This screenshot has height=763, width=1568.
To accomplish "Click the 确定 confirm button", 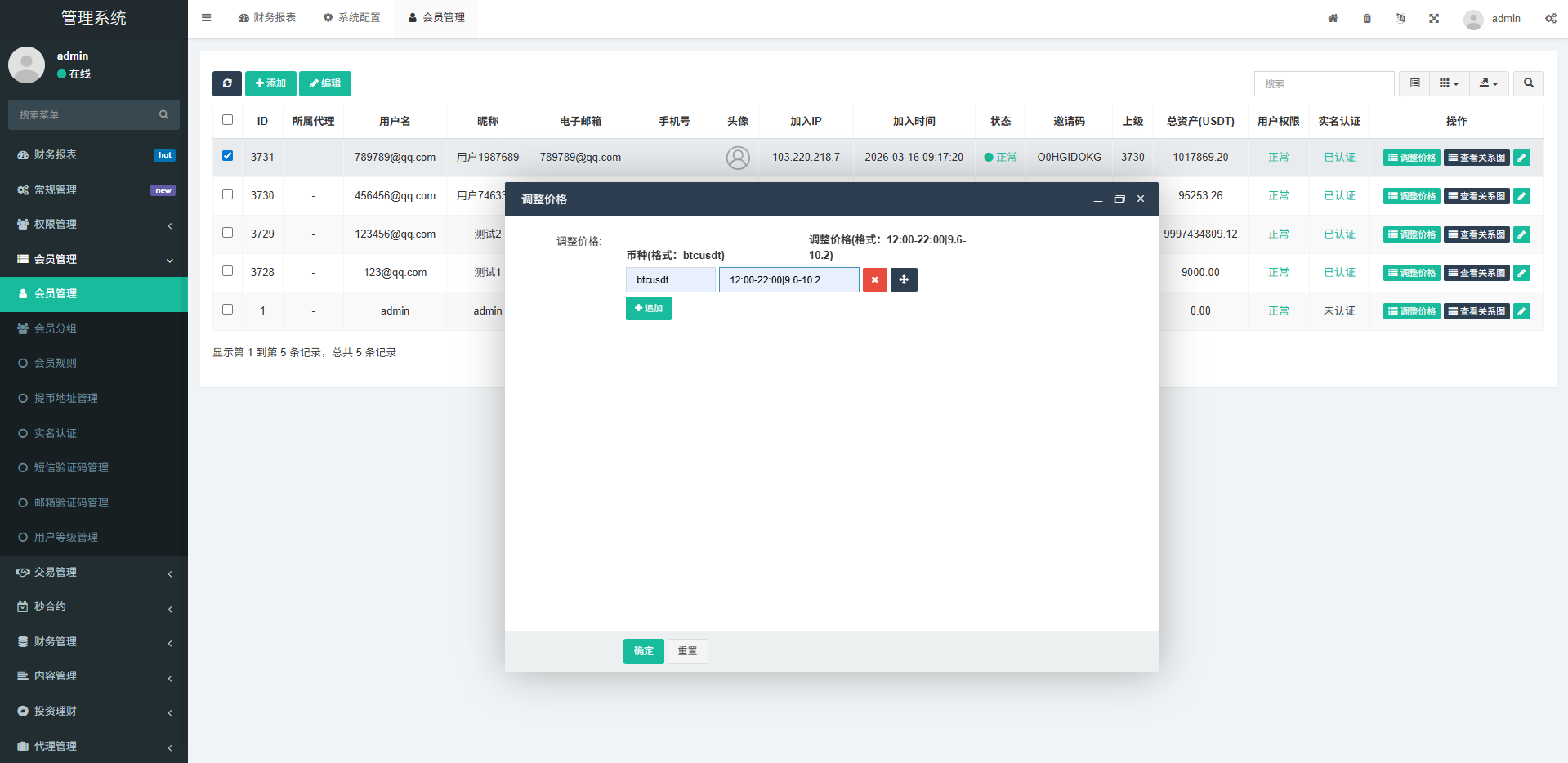I will pyautogui.click(x=643, y=651).
